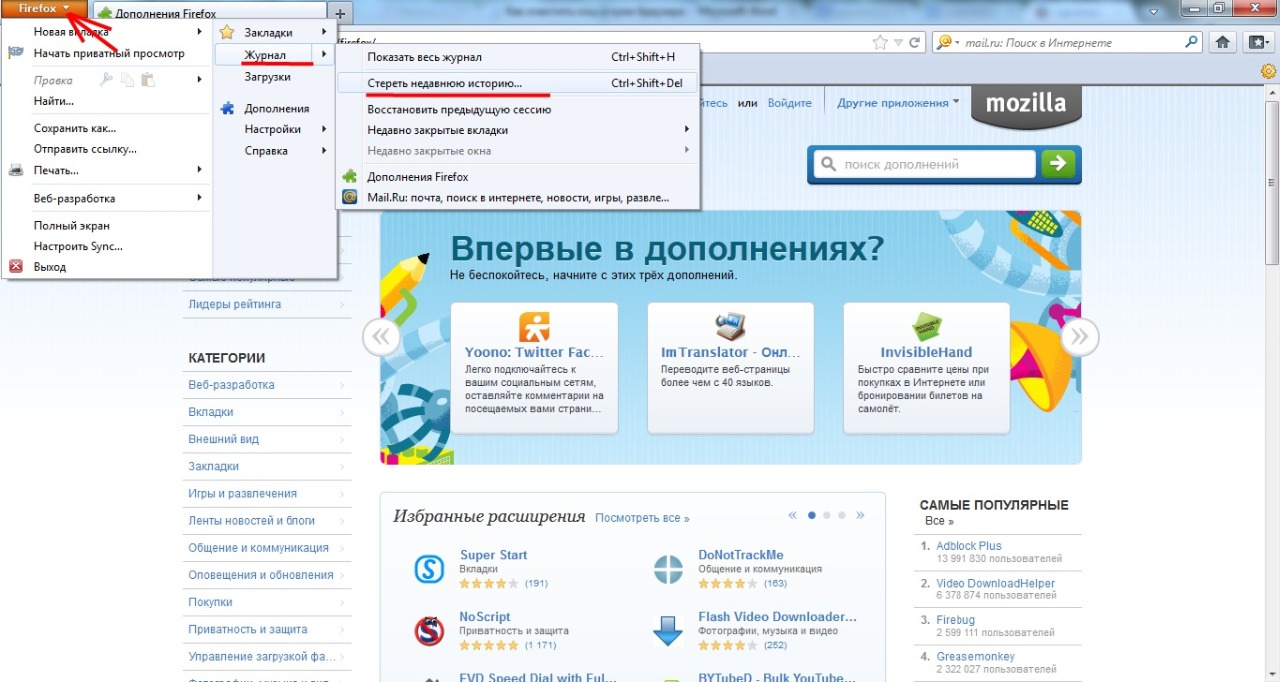Go to previous carousel slide arrow
1280x682 pixels.
tap(381, 338)
